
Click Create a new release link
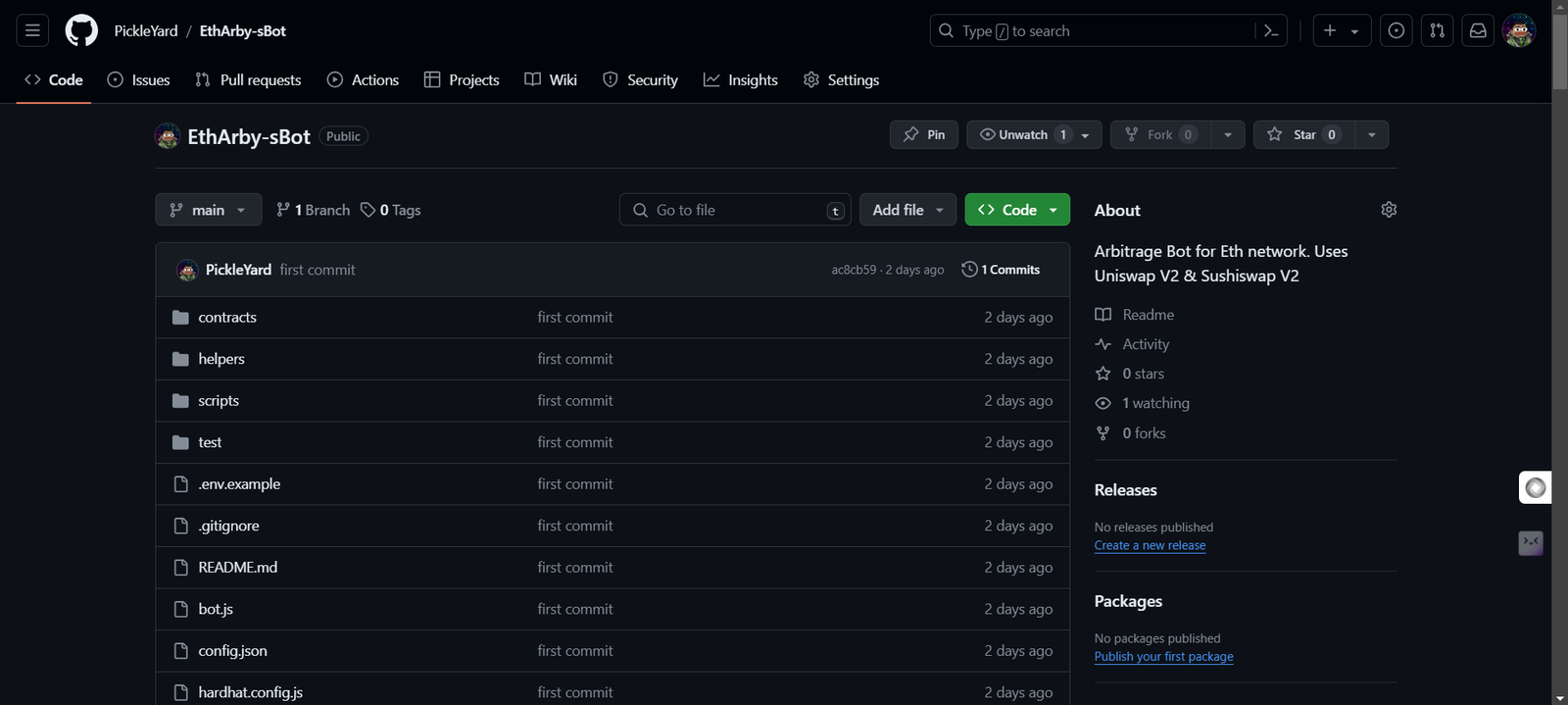pos(1150,546)
